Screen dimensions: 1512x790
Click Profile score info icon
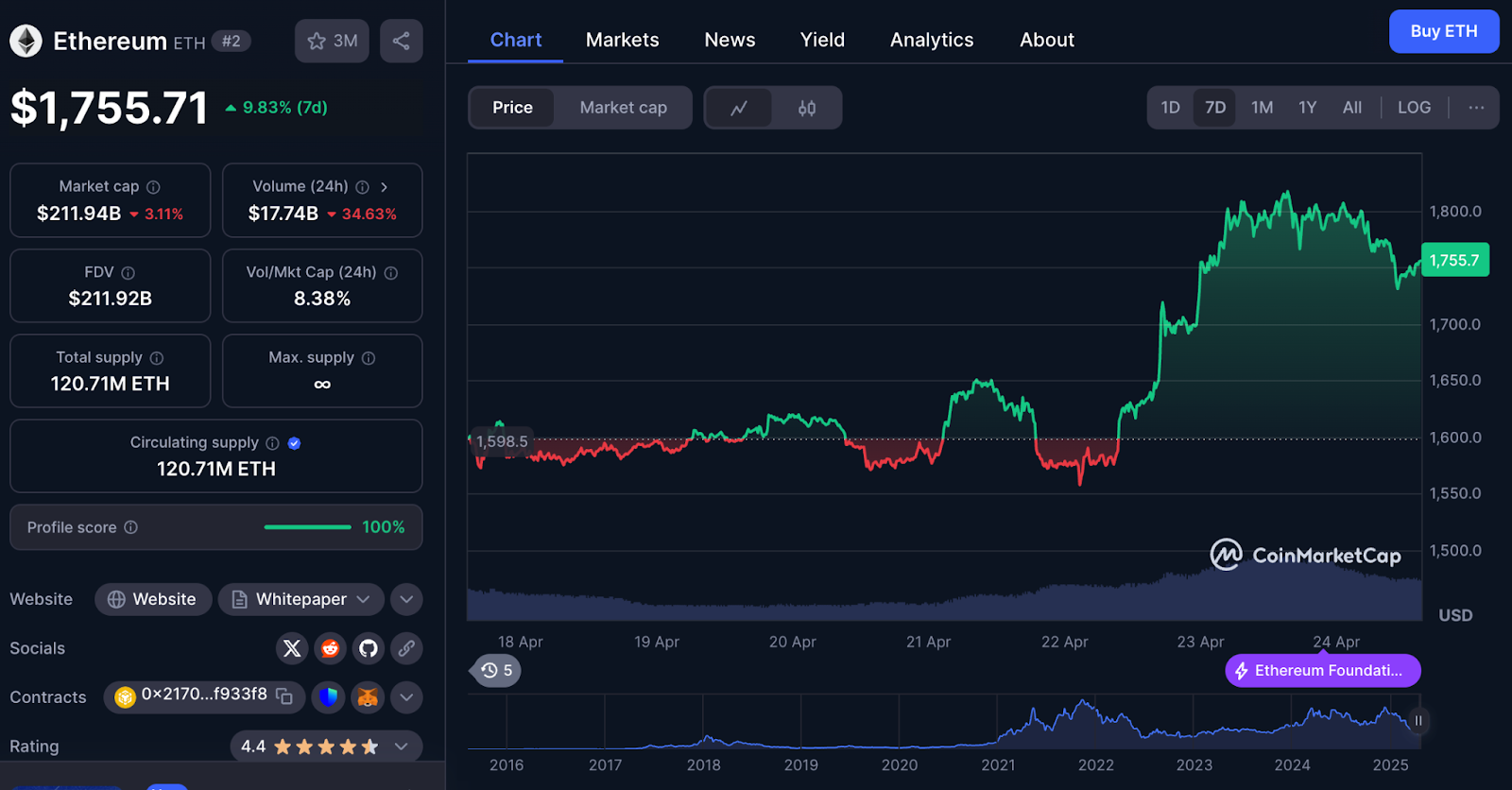click(131, 527)
